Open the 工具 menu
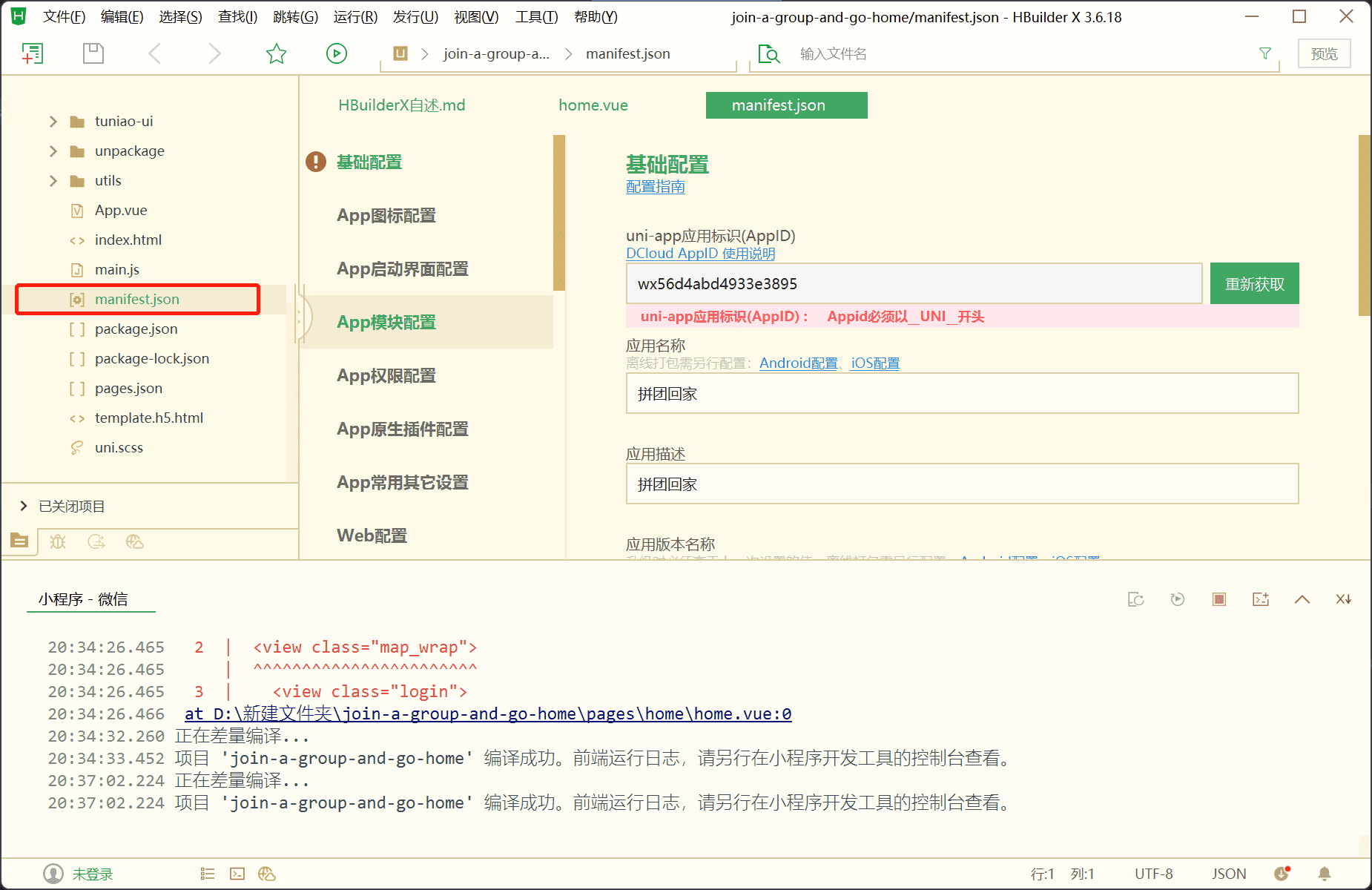This screenshot has height=890, width=1372. [536, 17]
